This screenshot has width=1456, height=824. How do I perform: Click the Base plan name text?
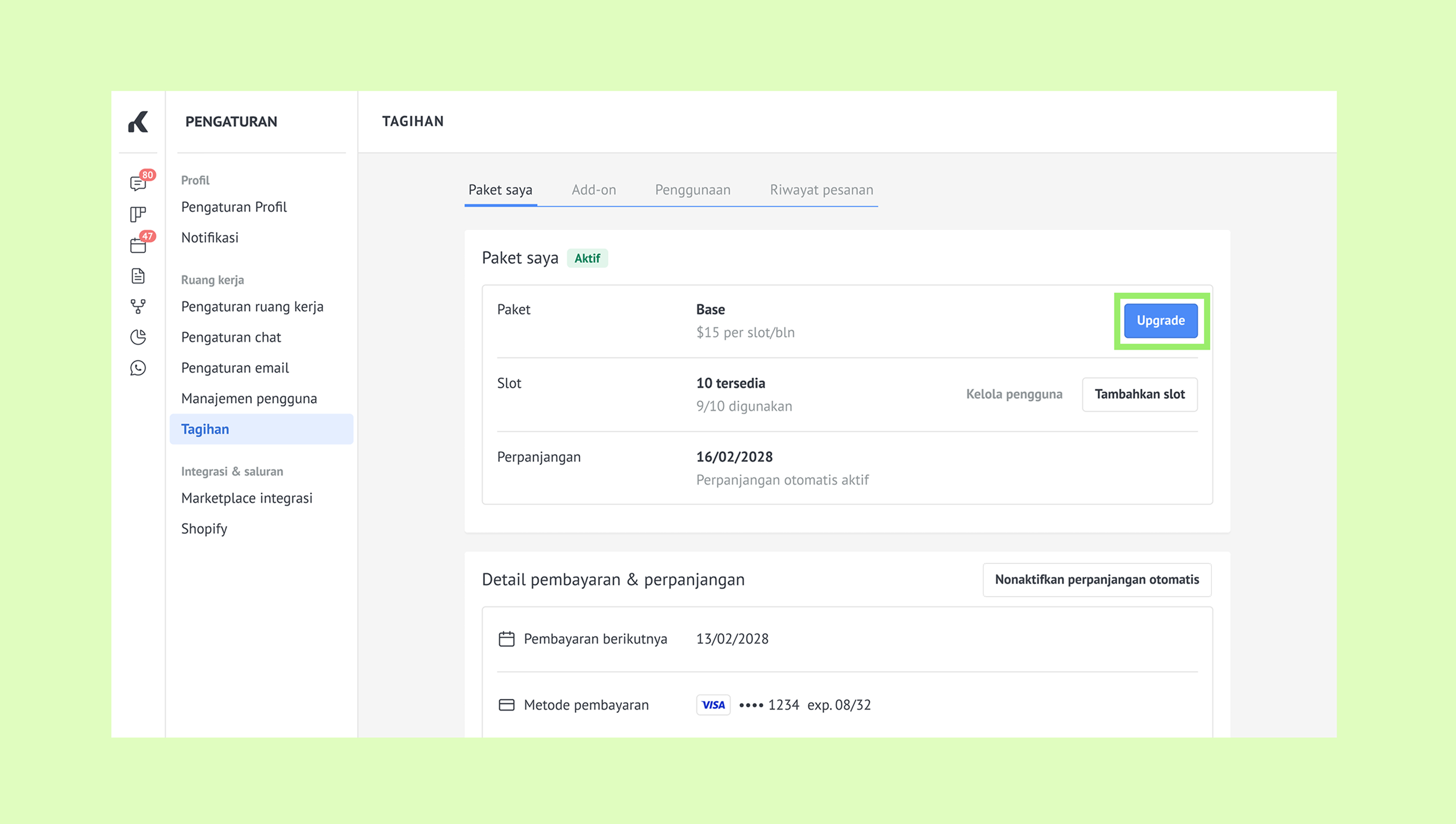pyautogui.click(x=710, y=310)
